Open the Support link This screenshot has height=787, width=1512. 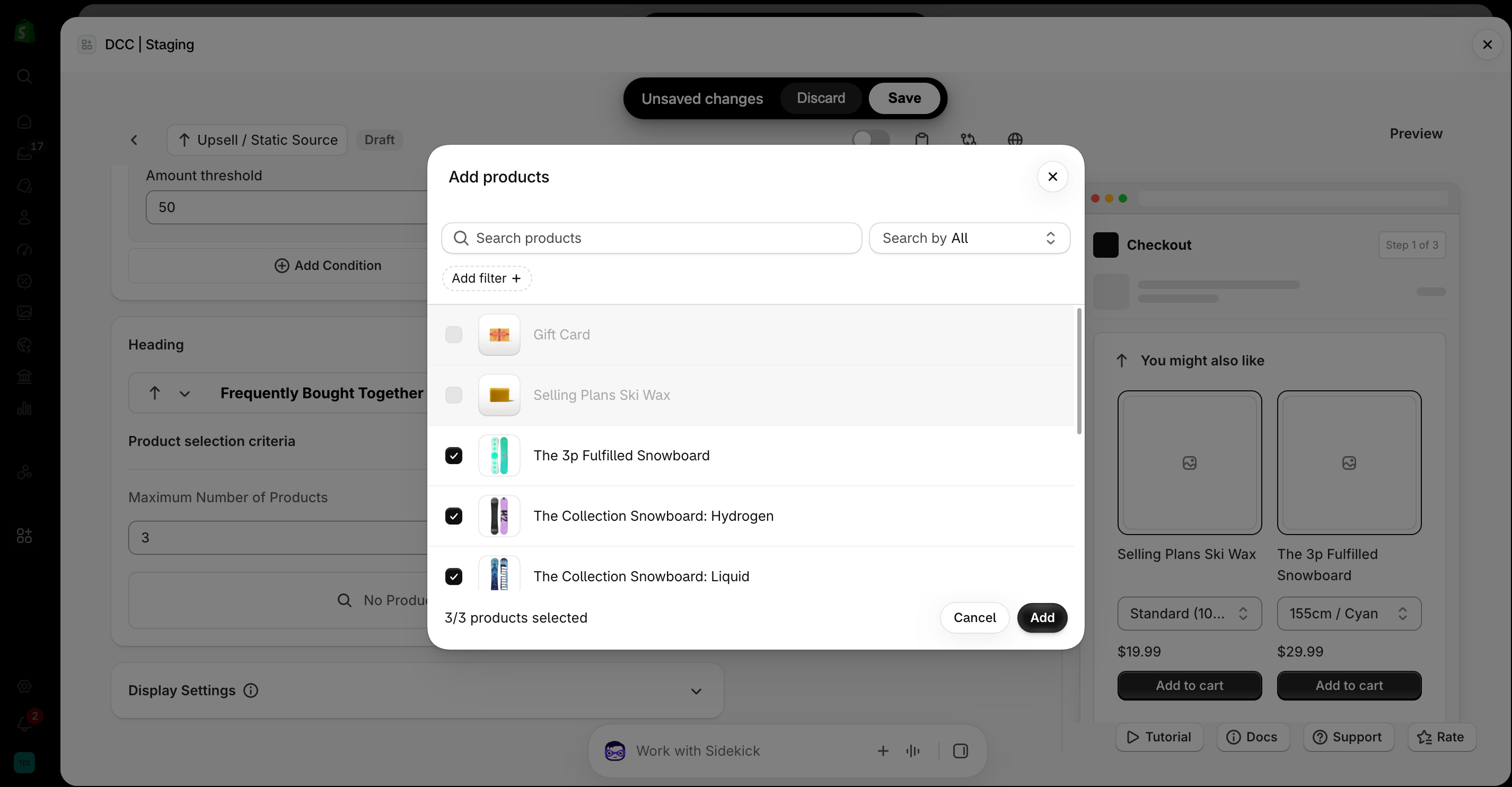pyautogui.click(x=1348, y=737)
